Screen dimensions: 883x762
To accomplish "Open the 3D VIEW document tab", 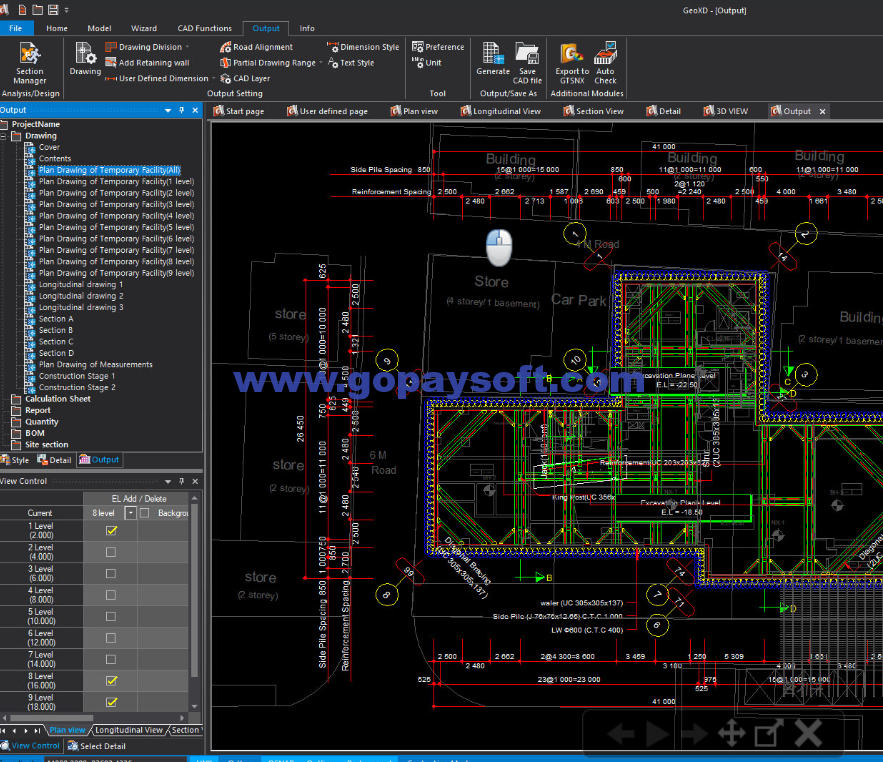I will pos(725,111).
